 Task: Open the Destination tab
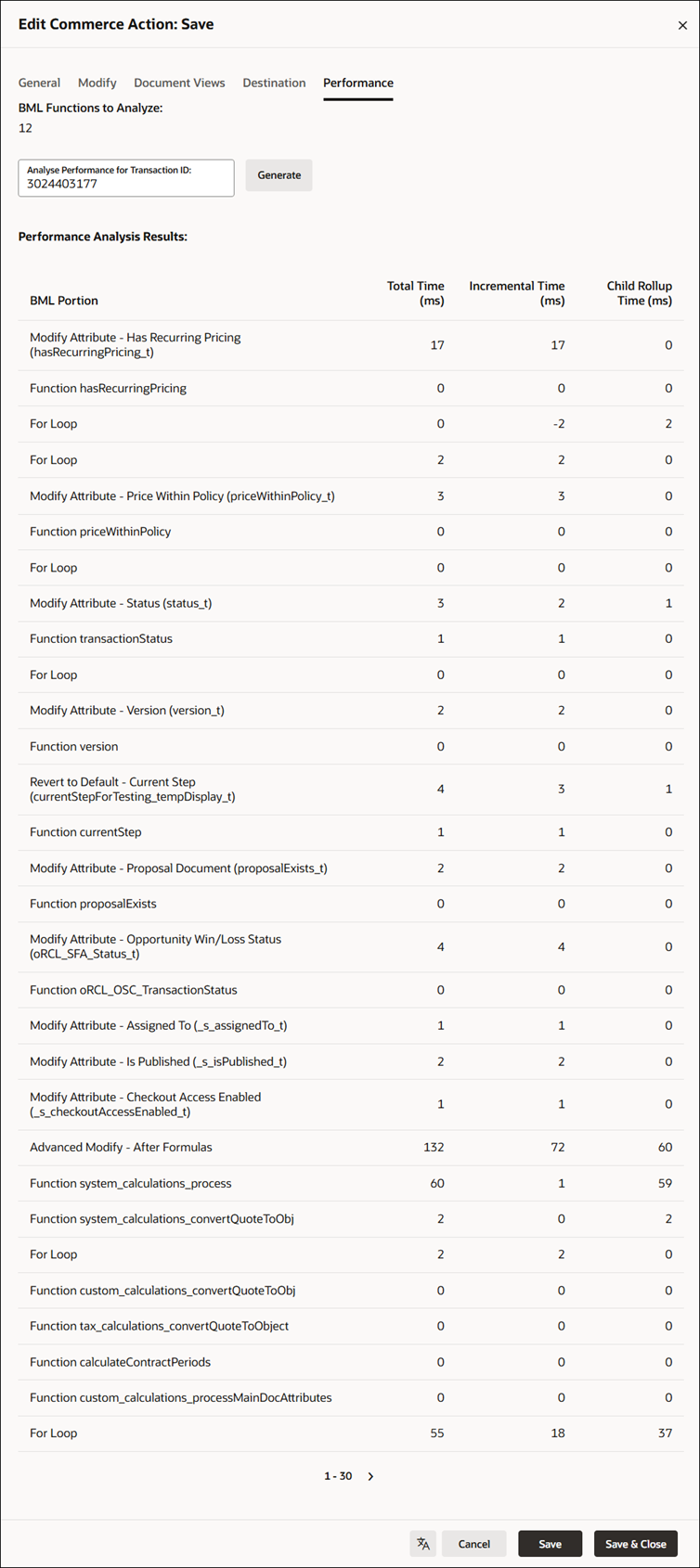pos(274,83)
